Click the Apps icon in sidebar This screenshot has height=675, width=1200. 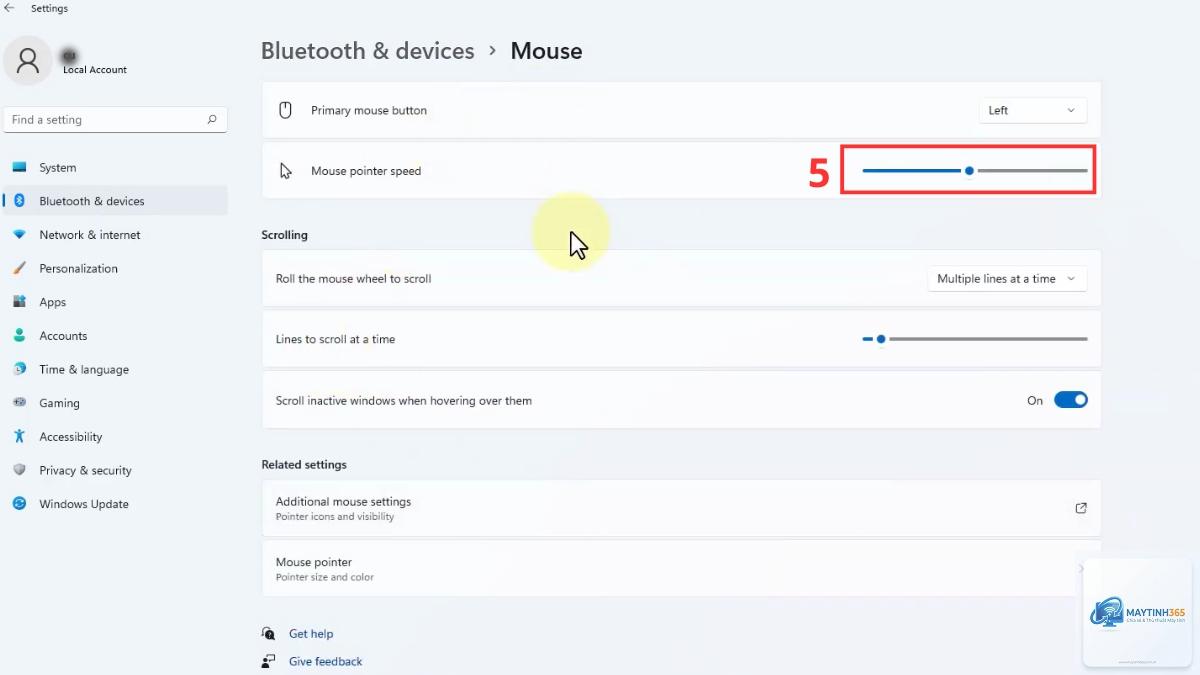coord(19,302)
